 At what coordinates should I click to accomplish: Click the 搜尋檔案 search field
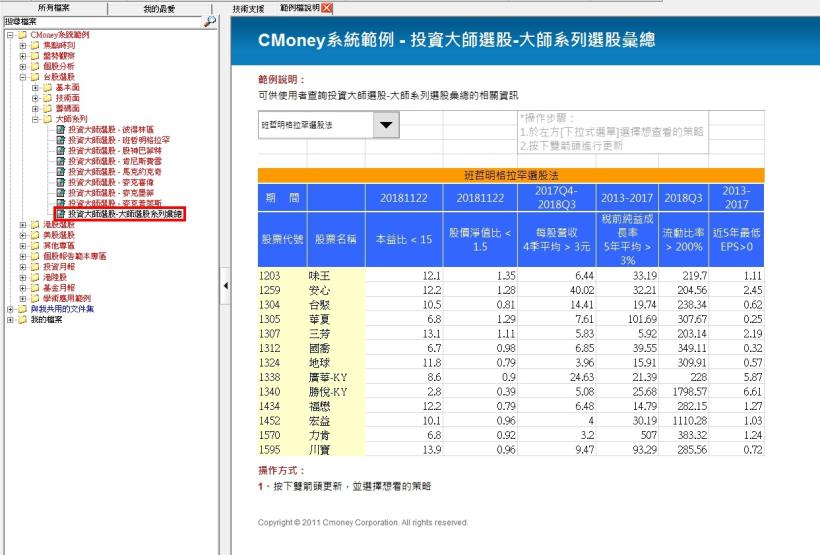click(x=102, y=21)
